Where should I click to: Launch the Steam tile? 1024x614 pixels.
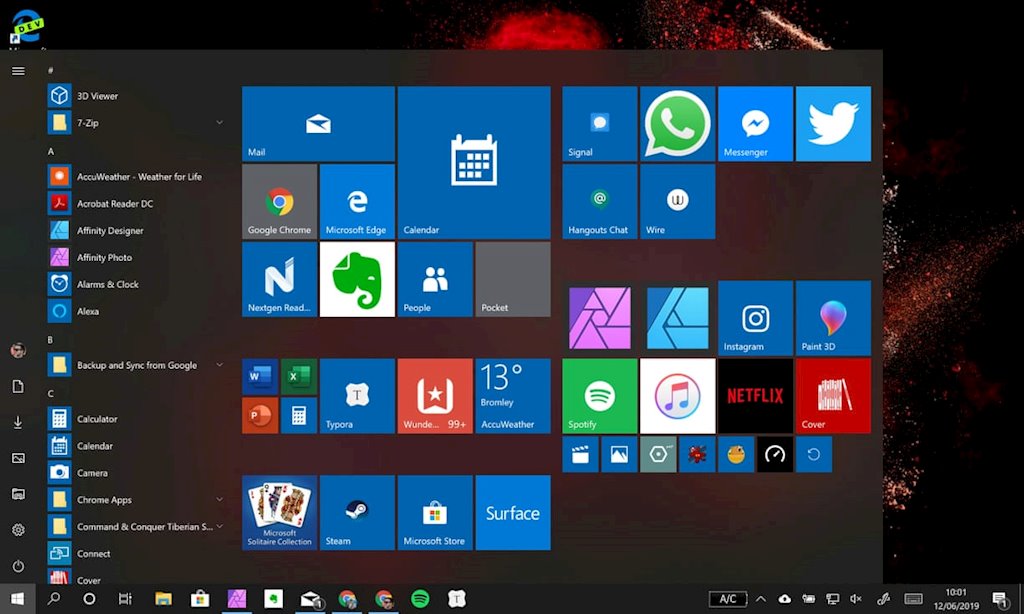(357, 512)
